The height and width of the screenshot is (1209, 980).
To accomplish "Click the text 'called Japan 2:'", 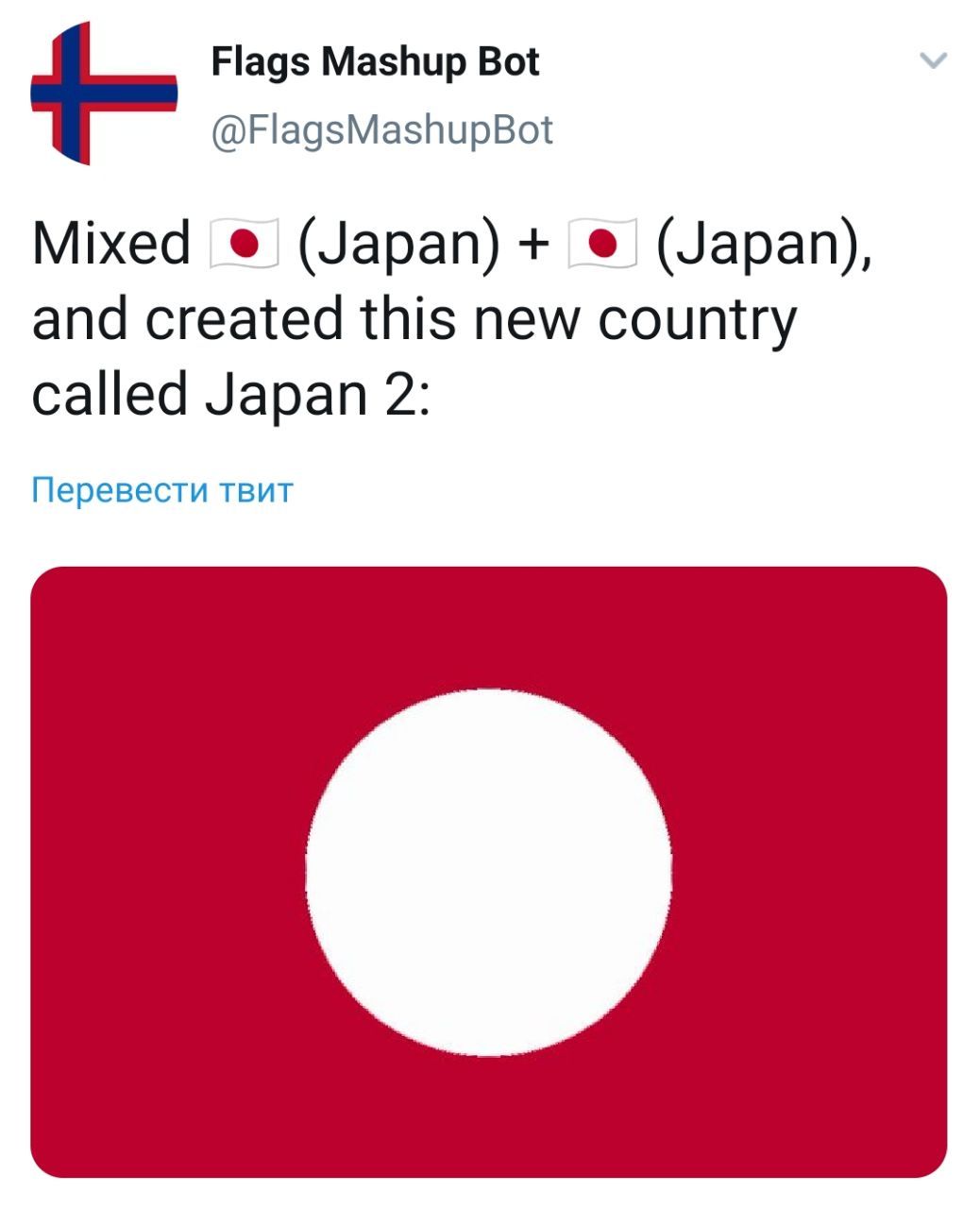I will (x=231, y=395).
